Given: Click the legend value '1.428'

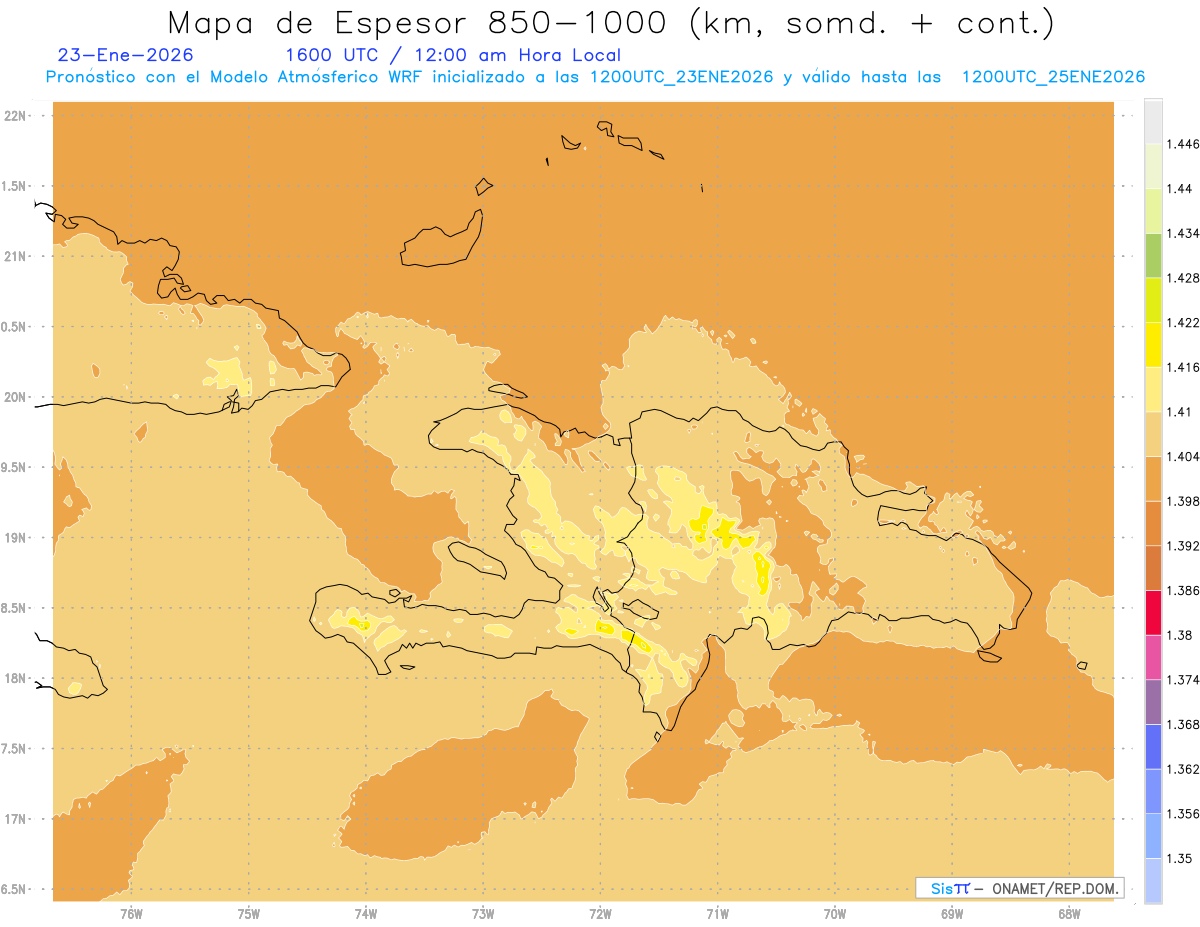Looking at the screenshot, I should pos(1185,278).
